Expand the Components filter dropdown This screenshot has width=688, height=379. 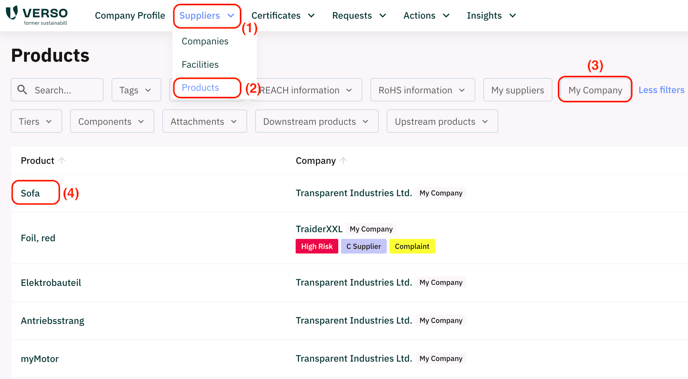[112, 122]
